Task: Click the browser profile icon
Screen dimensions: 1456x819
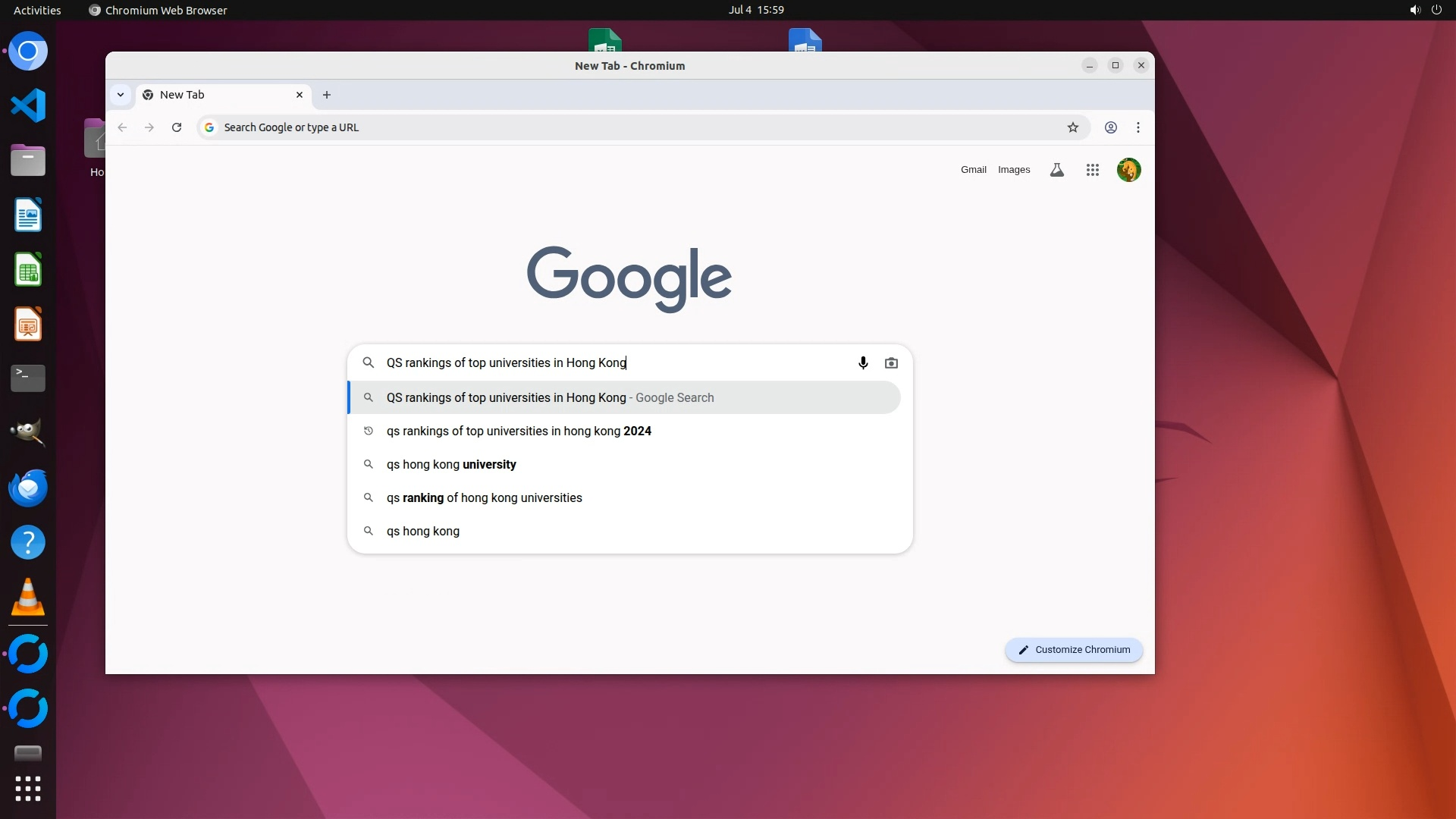Action: coord(1110,127)
